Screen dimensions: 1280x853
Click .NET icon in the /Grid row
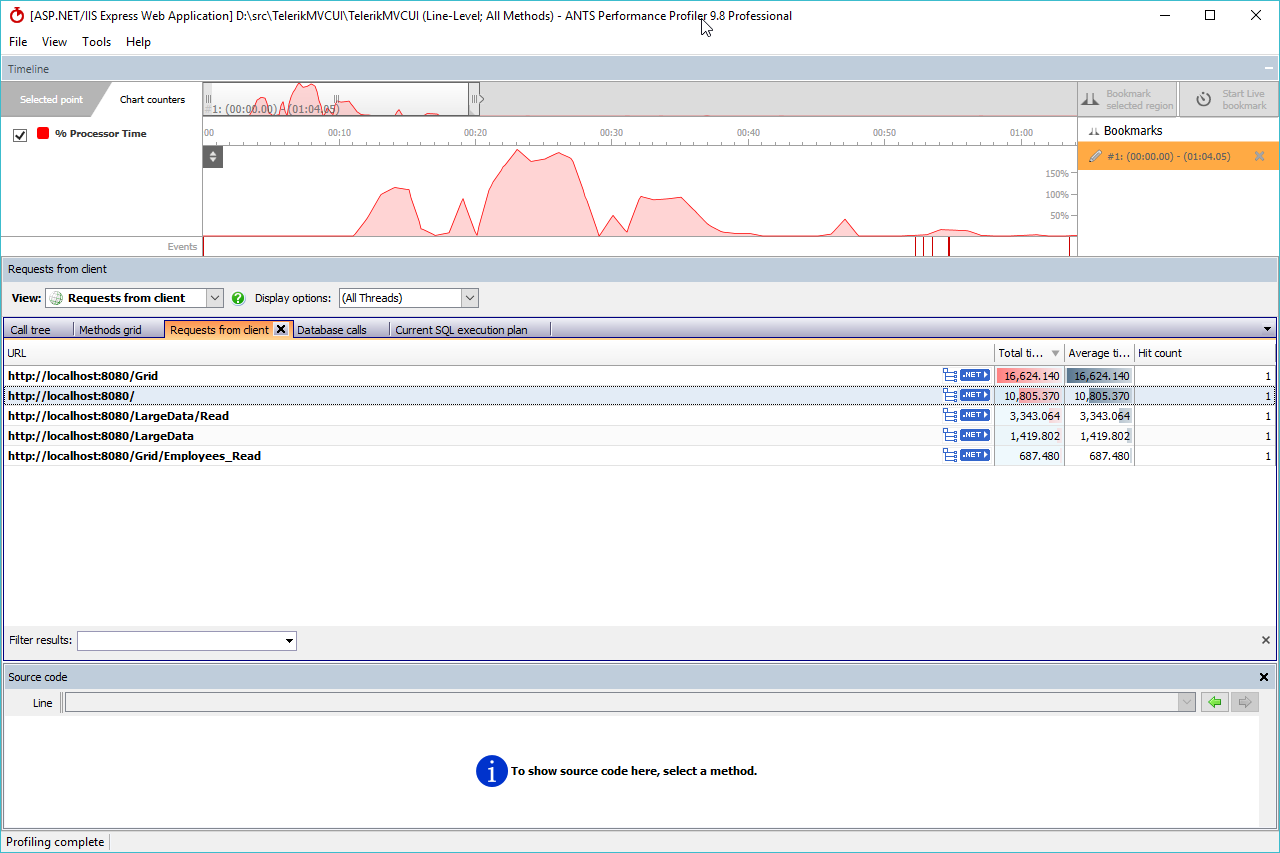(x=974, y=375)
